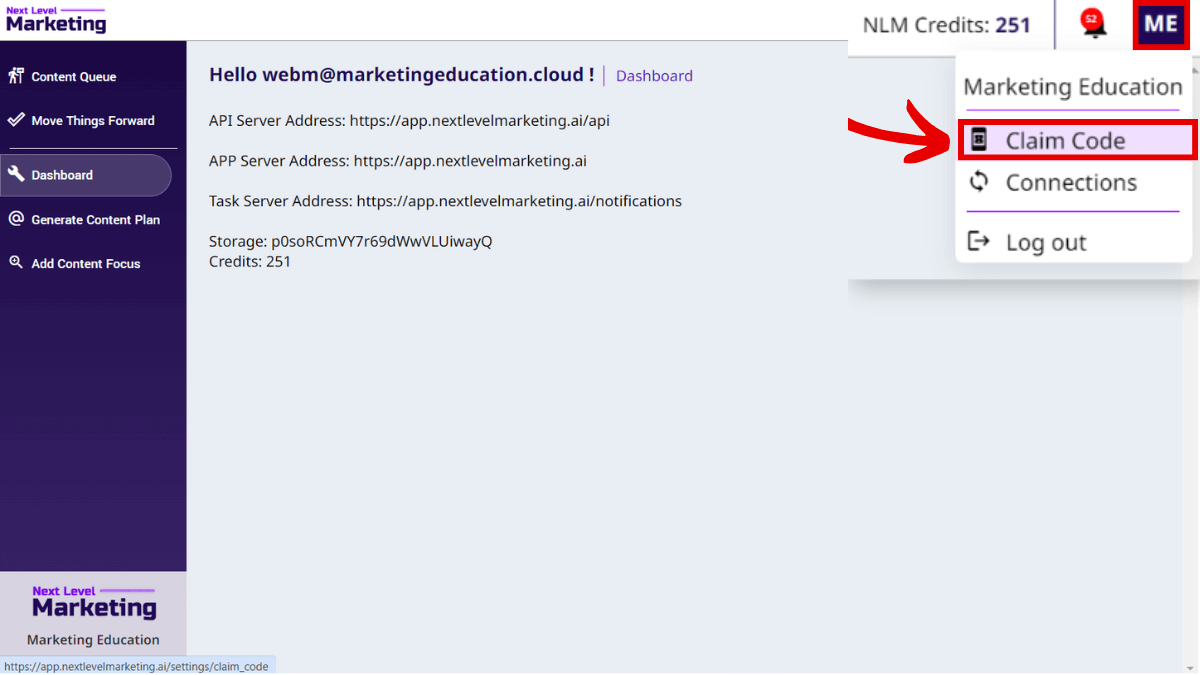
Task: Select Dashboard in the sidebar
Action: 86,175
